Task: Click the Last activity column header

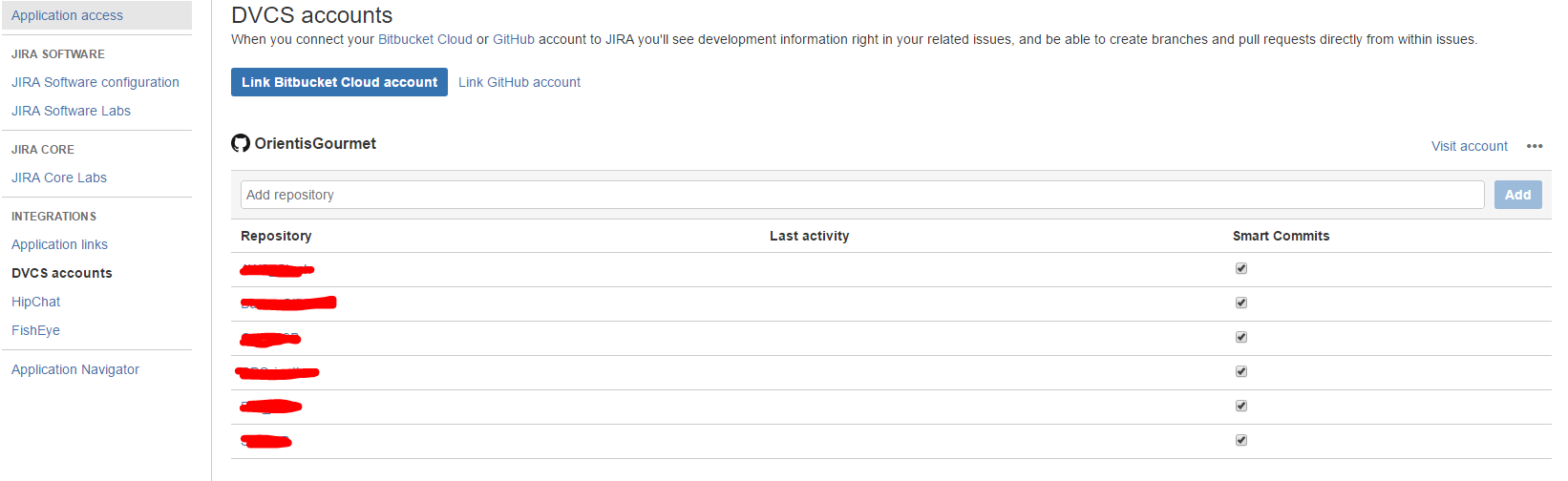Action: [809, 236]
